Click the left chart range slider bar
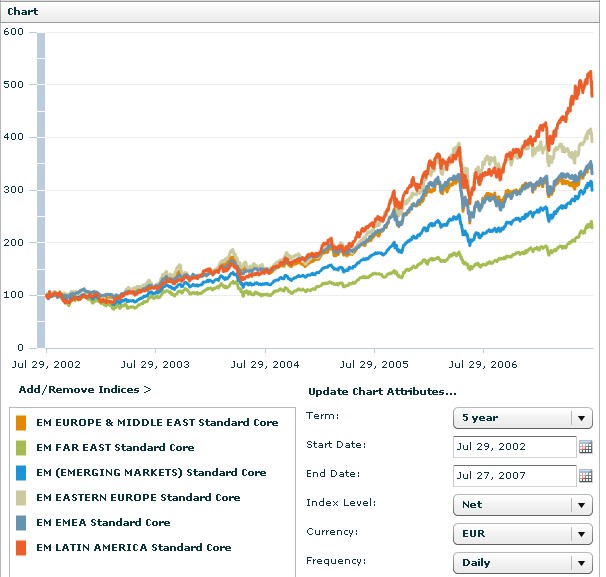This screenshot has width=606, height=577. (x=41, y=190)
